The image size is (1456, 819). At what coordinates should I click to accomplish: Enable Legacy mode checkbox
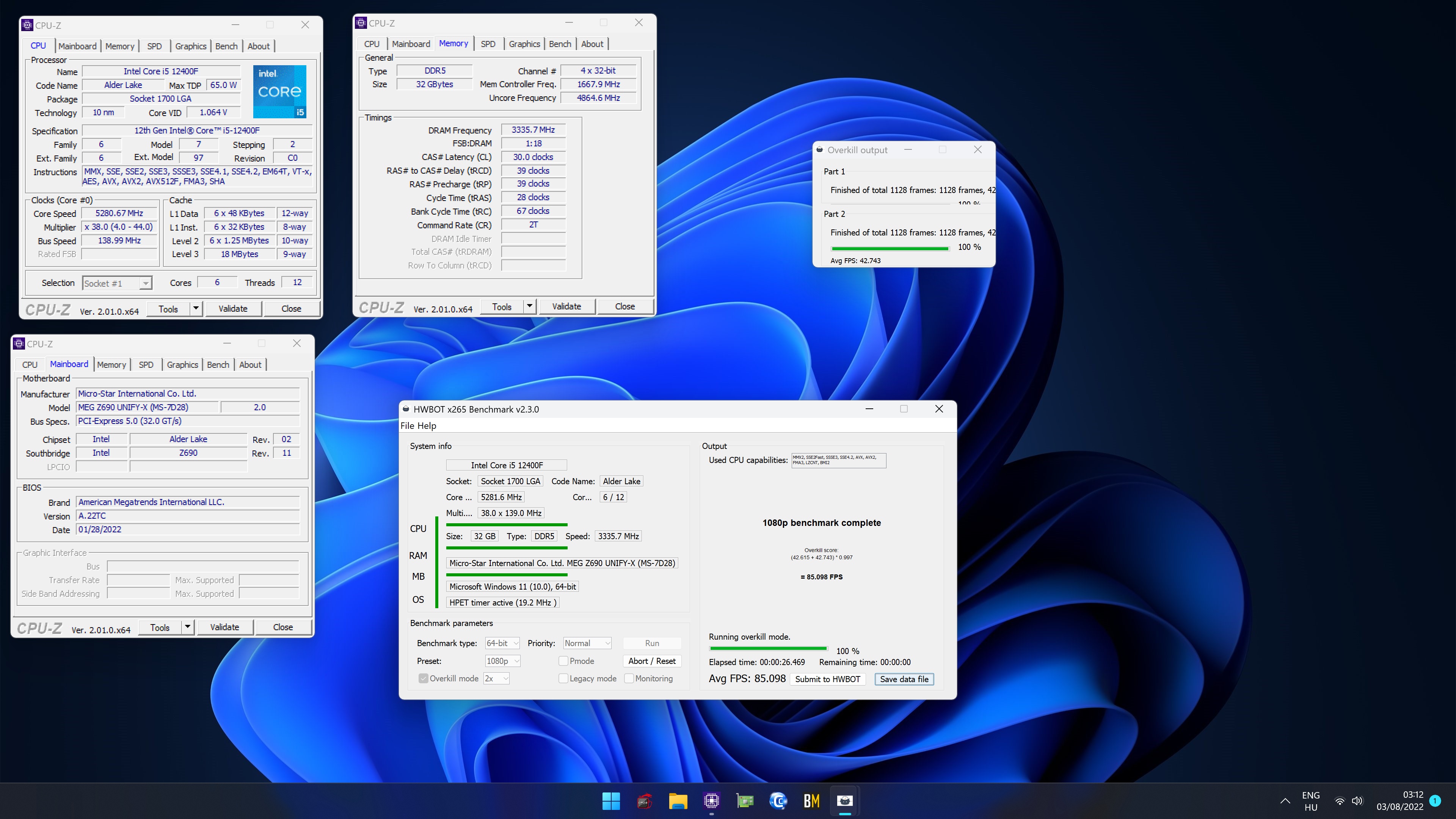pyautogui.click(x=563, y=678)
